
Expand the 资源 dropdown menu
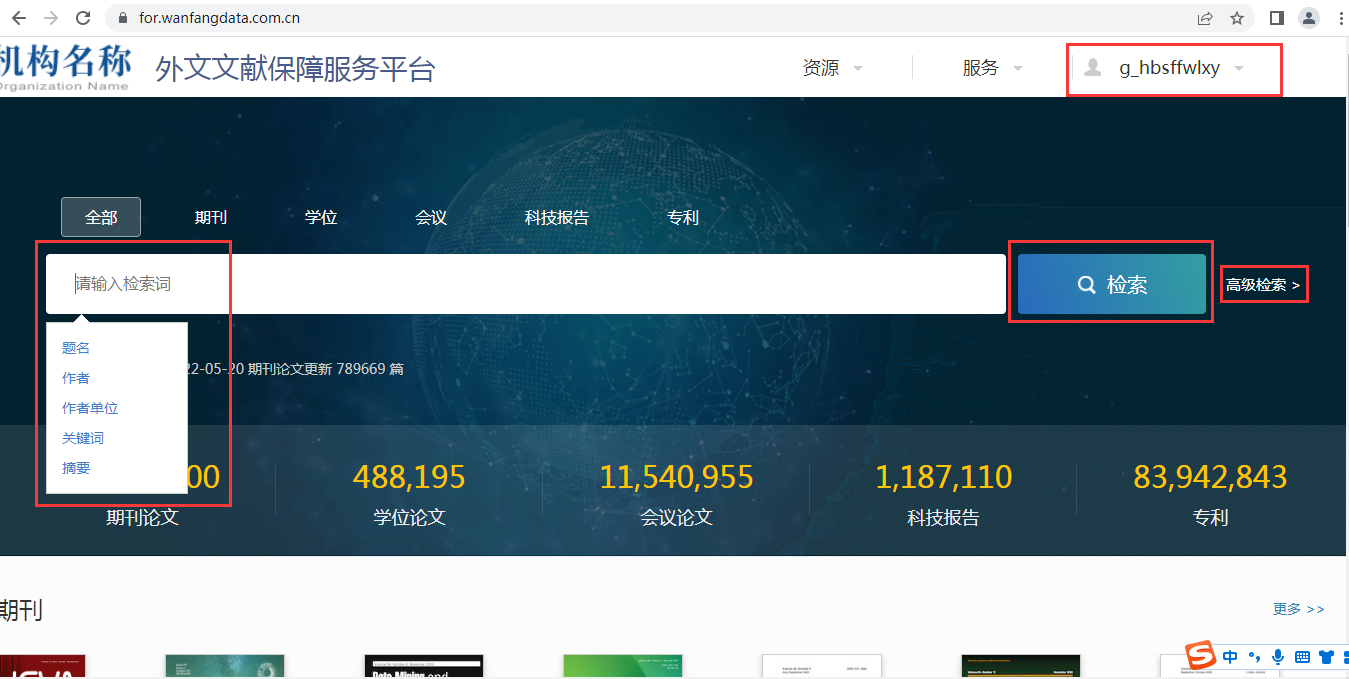click(x=832, y=68)
